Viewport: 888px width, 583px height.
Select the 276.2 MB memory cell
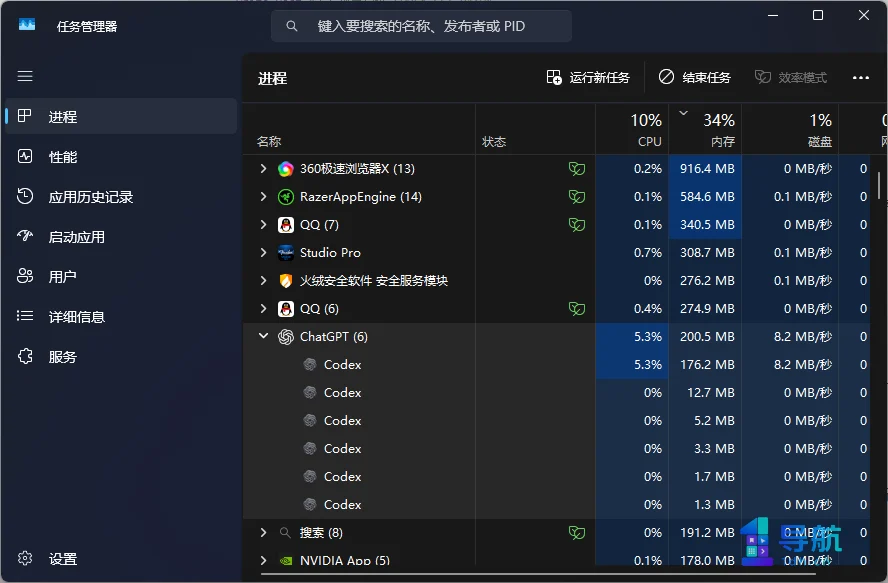(705, 280)
